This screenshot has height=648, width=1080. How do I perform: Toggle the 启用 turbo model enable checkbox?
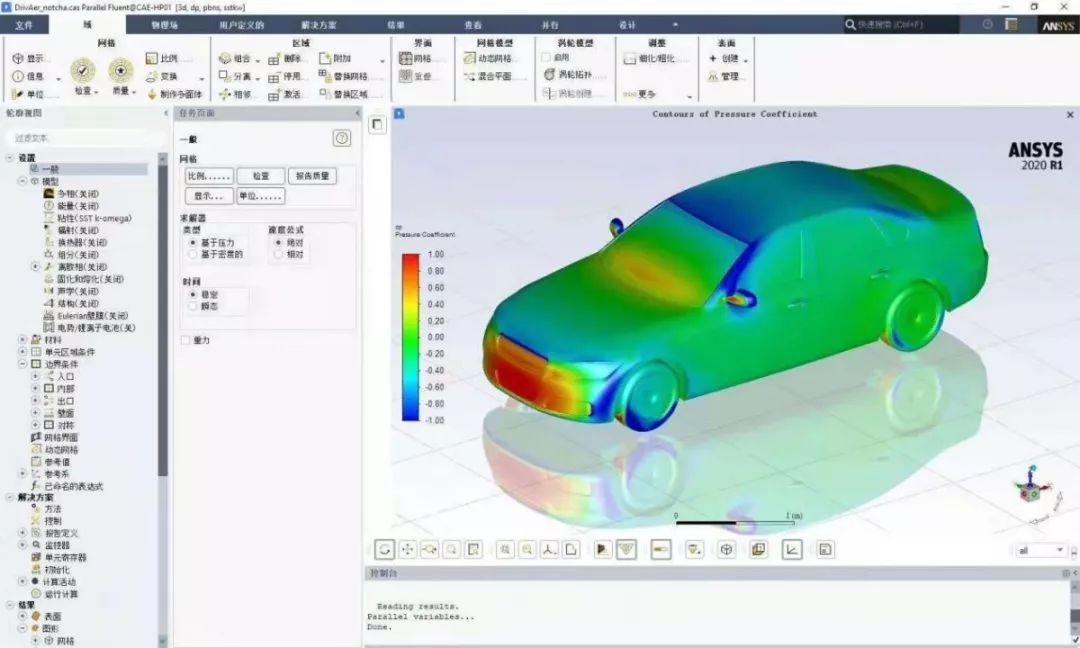point(546,57)
